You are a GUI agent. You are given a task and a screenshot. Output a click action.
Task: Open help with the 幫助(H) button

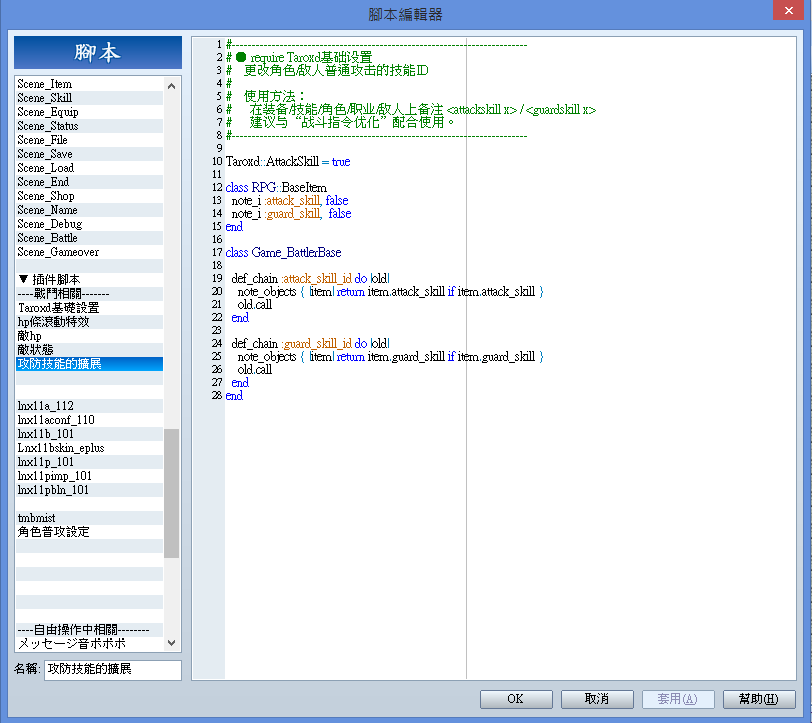pos(759,699)
